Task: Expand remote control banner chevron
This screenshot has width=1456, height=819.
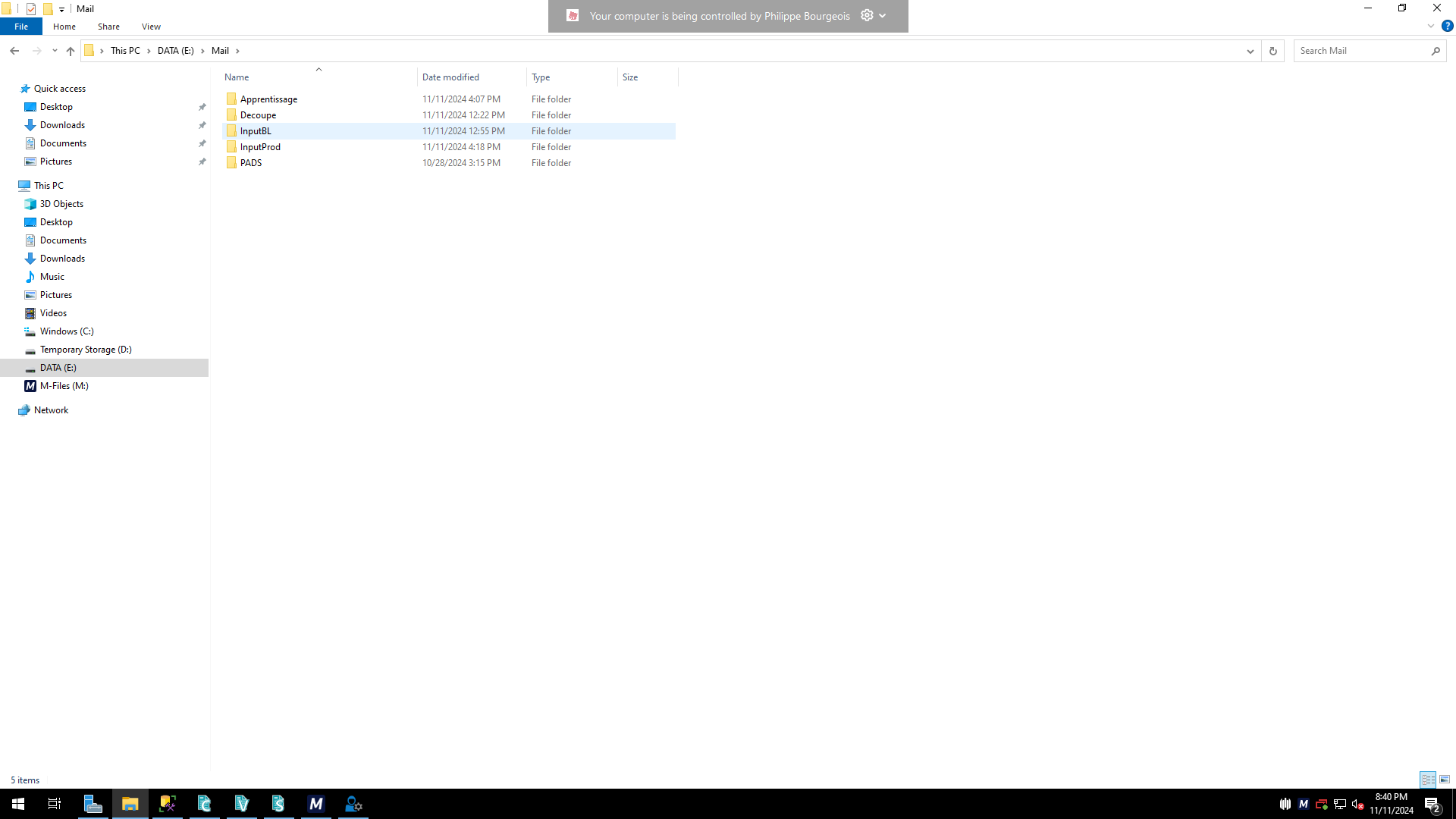Action: coord(883,16)
